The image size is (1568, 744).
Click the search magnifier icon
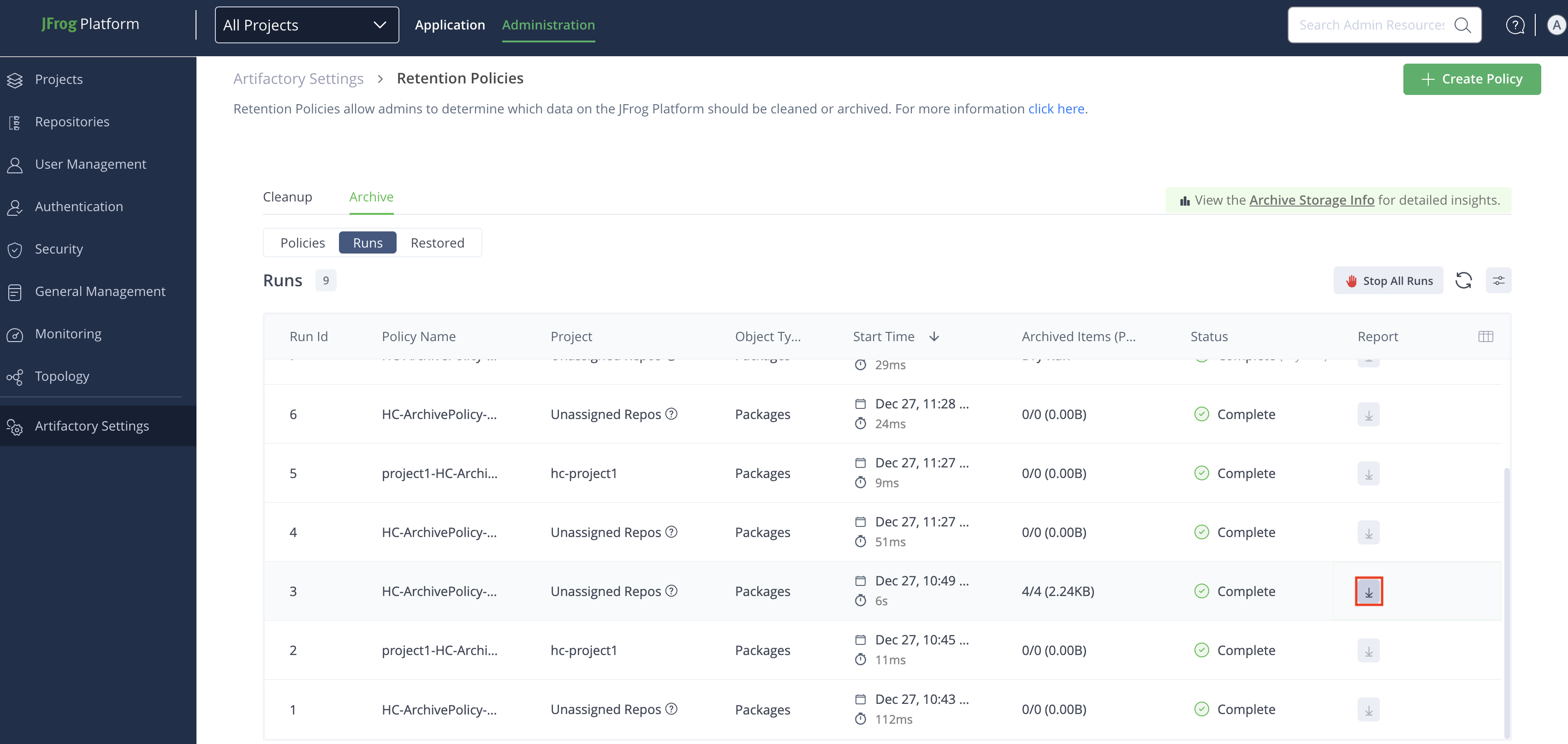[1462, 25]
